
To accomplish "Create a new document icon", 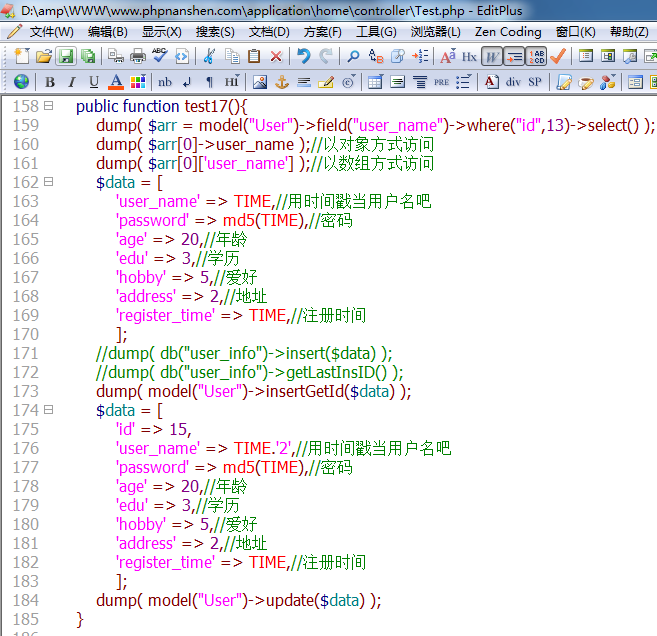I will [x=22, y=56].
